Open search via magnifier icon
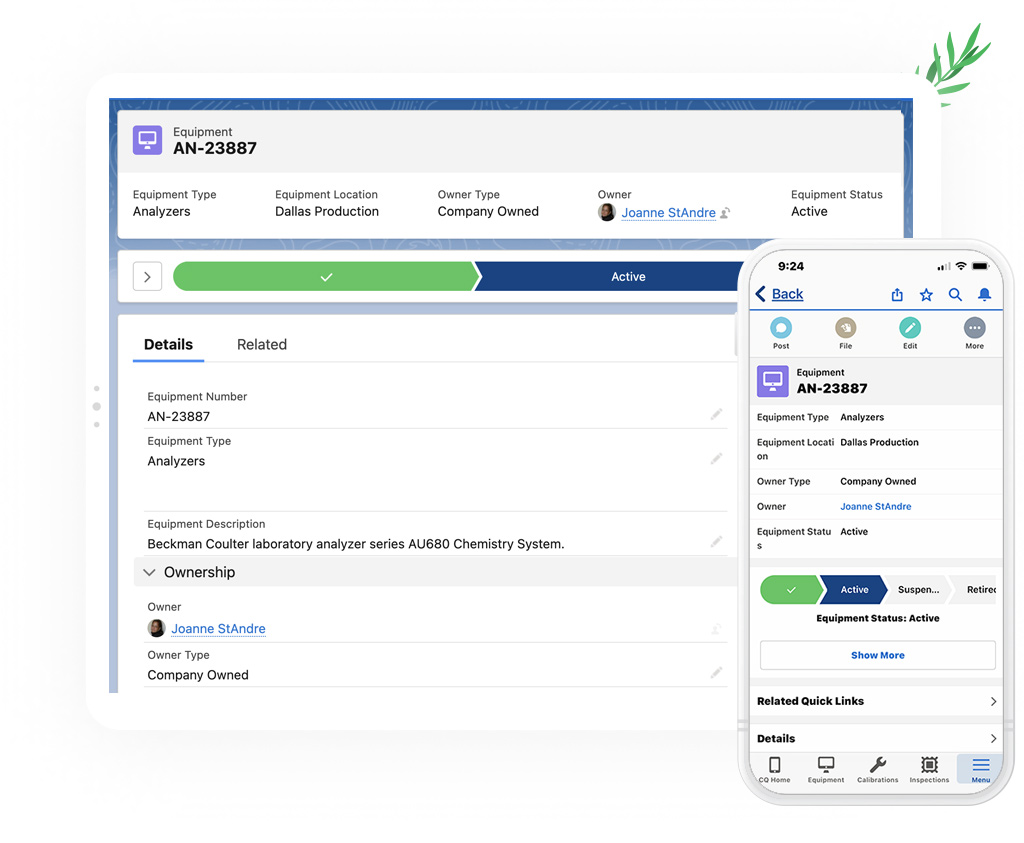The height and width of the screenshot is (843, 1024). tap(955, 294)
